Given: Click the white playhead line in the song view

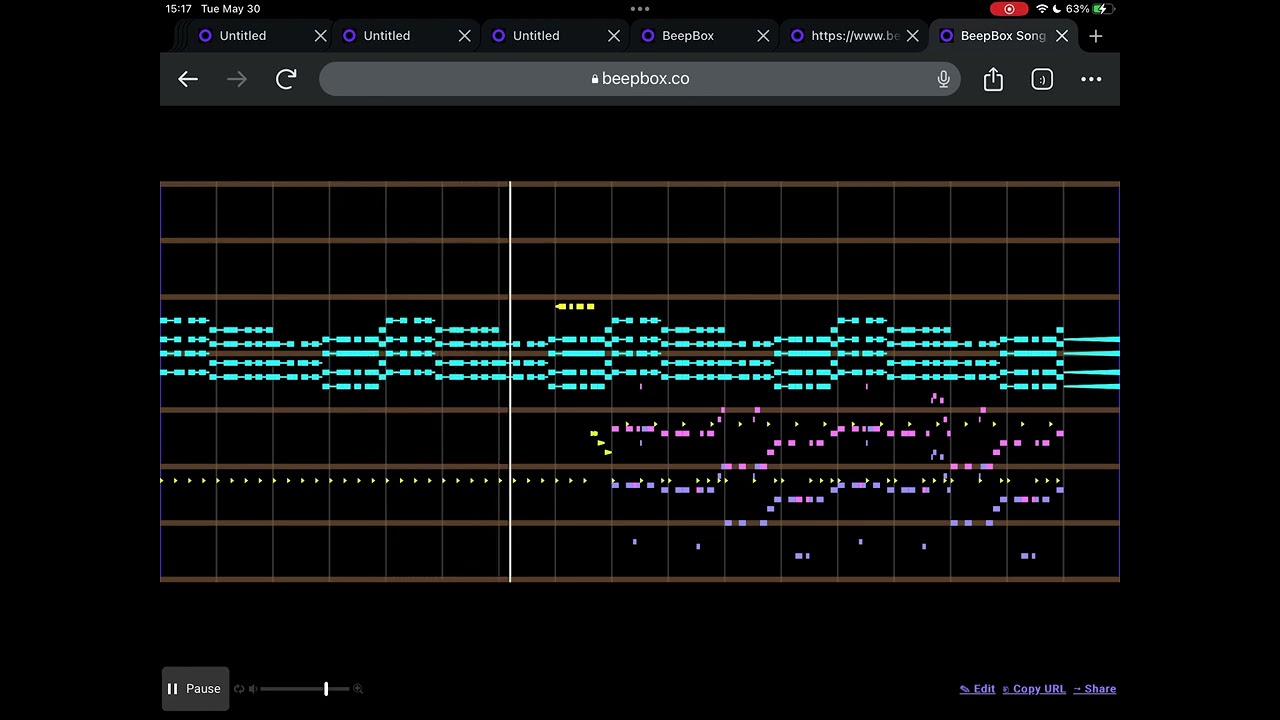Looking at the screenshot, I should (x=510, y=381).
